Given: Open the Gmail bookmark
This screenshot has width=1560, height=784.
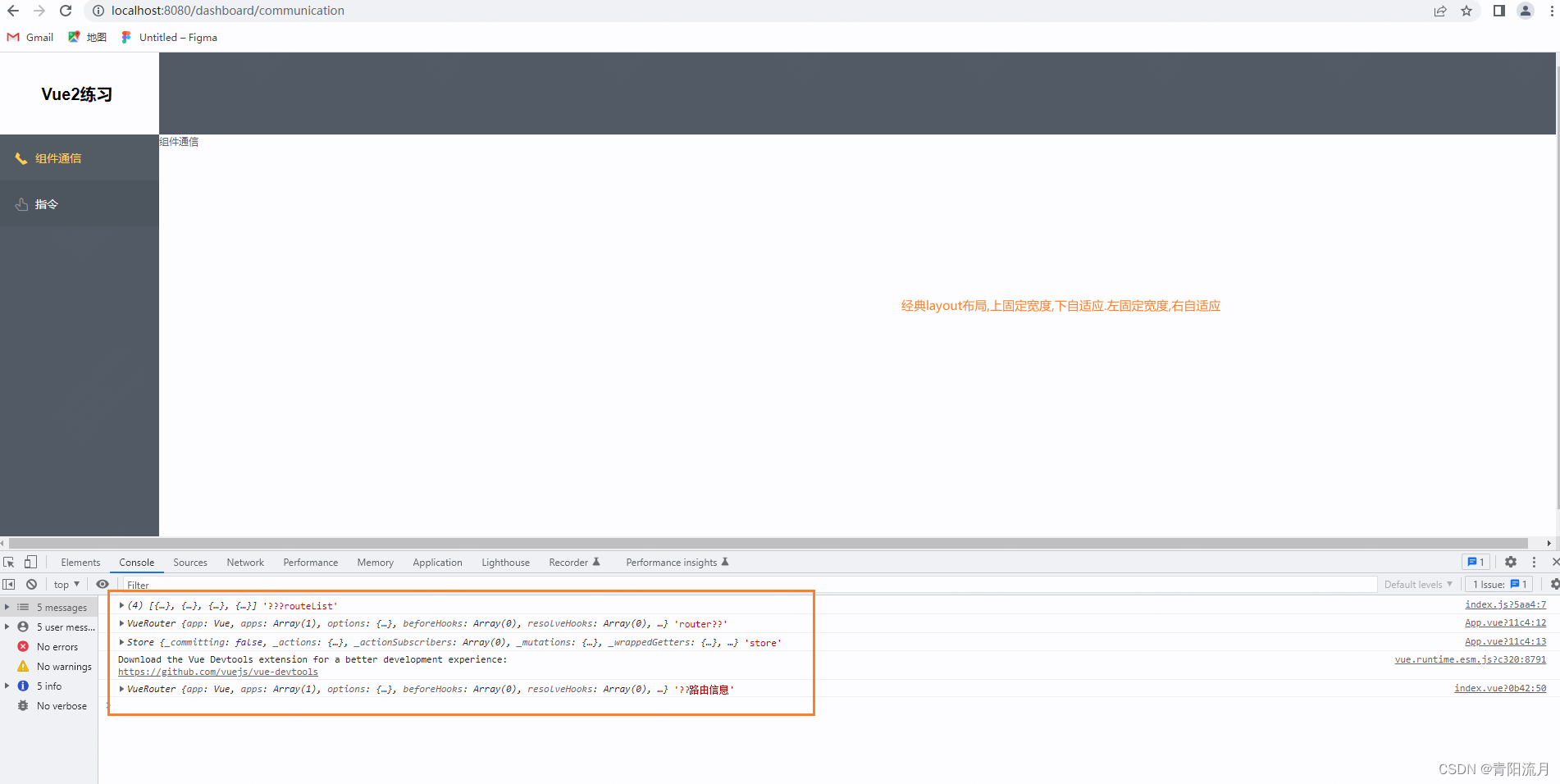Looking at the screenshot, I should click(30, 37).
